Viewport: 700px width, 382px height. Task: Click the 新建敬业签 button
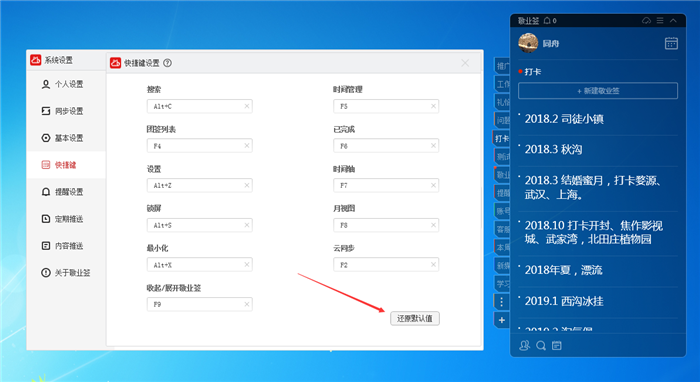[x=598, y=91]
